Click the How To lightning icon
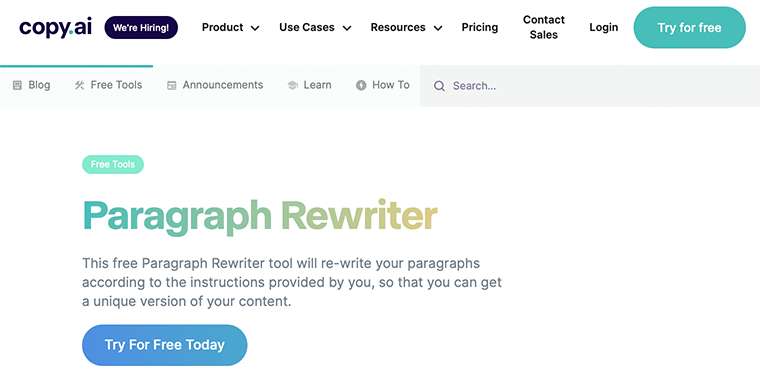760x383 pixels. click(361, 85)
